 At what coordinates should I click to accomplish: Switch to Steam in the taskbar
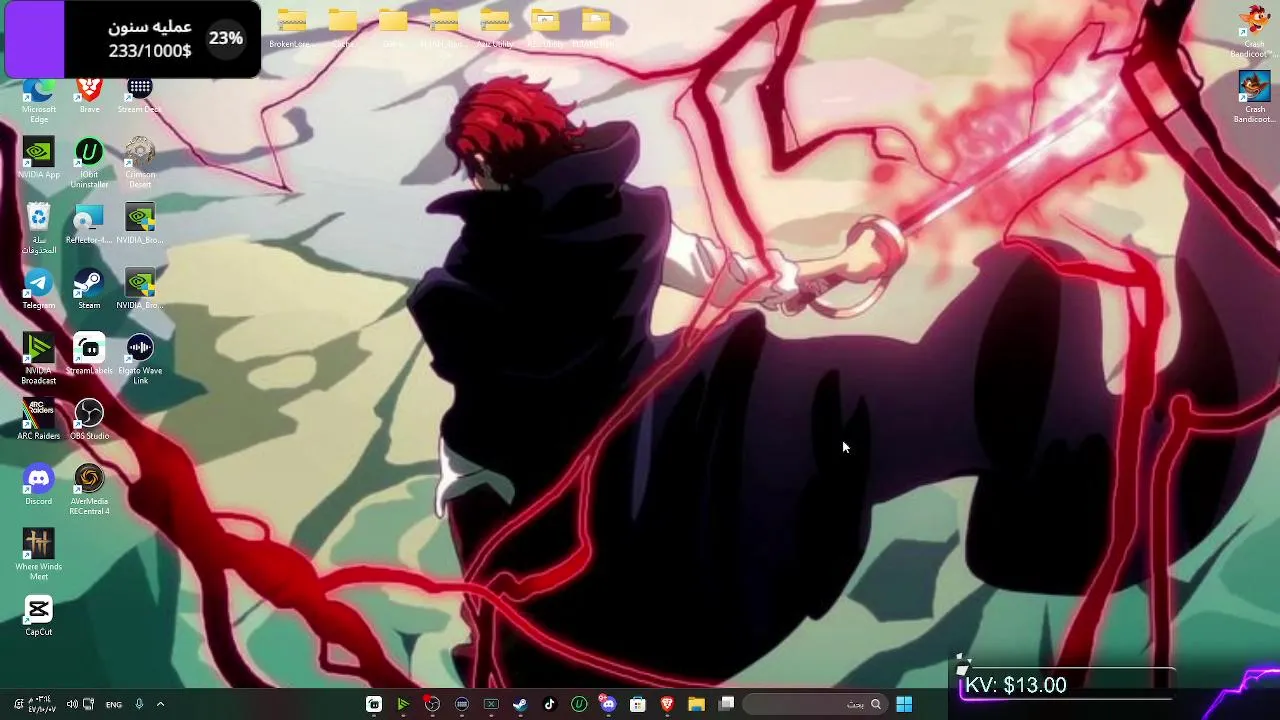(x=520, y=704)
